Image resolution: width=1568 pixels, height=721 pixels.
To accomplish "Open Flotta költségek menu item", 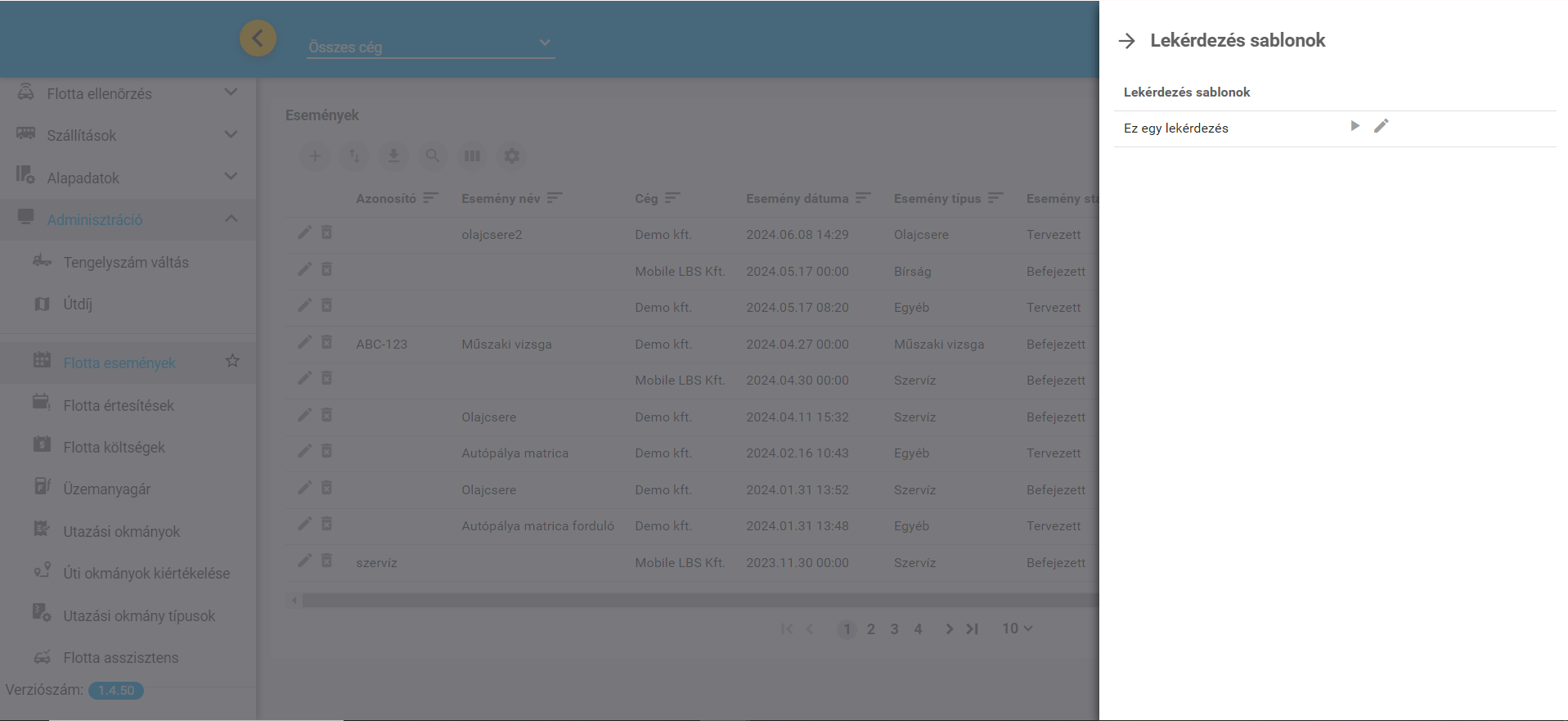I will (115, 447).
